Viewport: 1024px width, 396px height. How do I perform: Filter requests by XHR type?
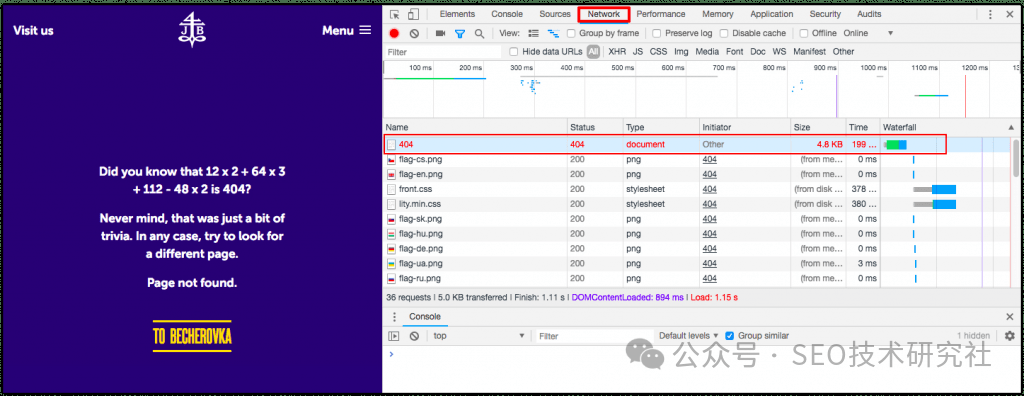[x=616, y=52]
